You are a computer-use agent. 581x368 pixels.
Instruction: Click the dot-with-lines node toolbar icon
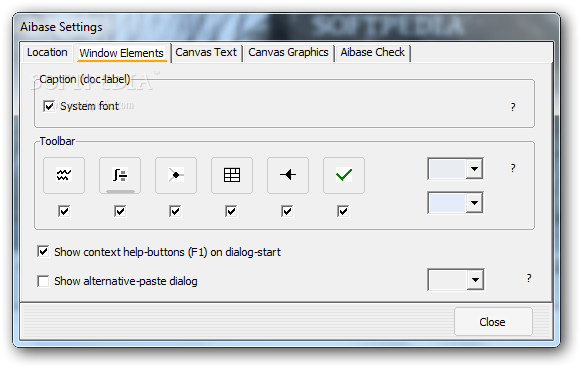tap(176, 175)
